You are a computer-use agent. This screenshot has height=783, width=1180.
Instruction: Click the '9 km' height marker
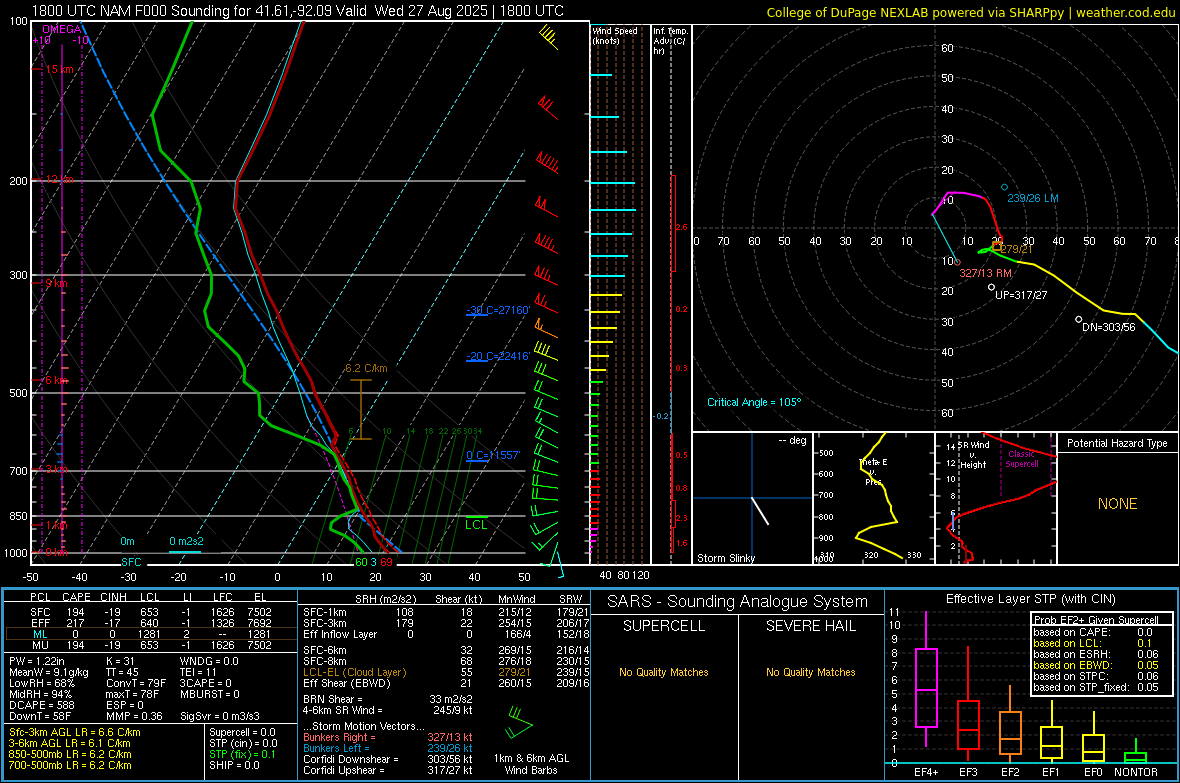pos(56,284)
